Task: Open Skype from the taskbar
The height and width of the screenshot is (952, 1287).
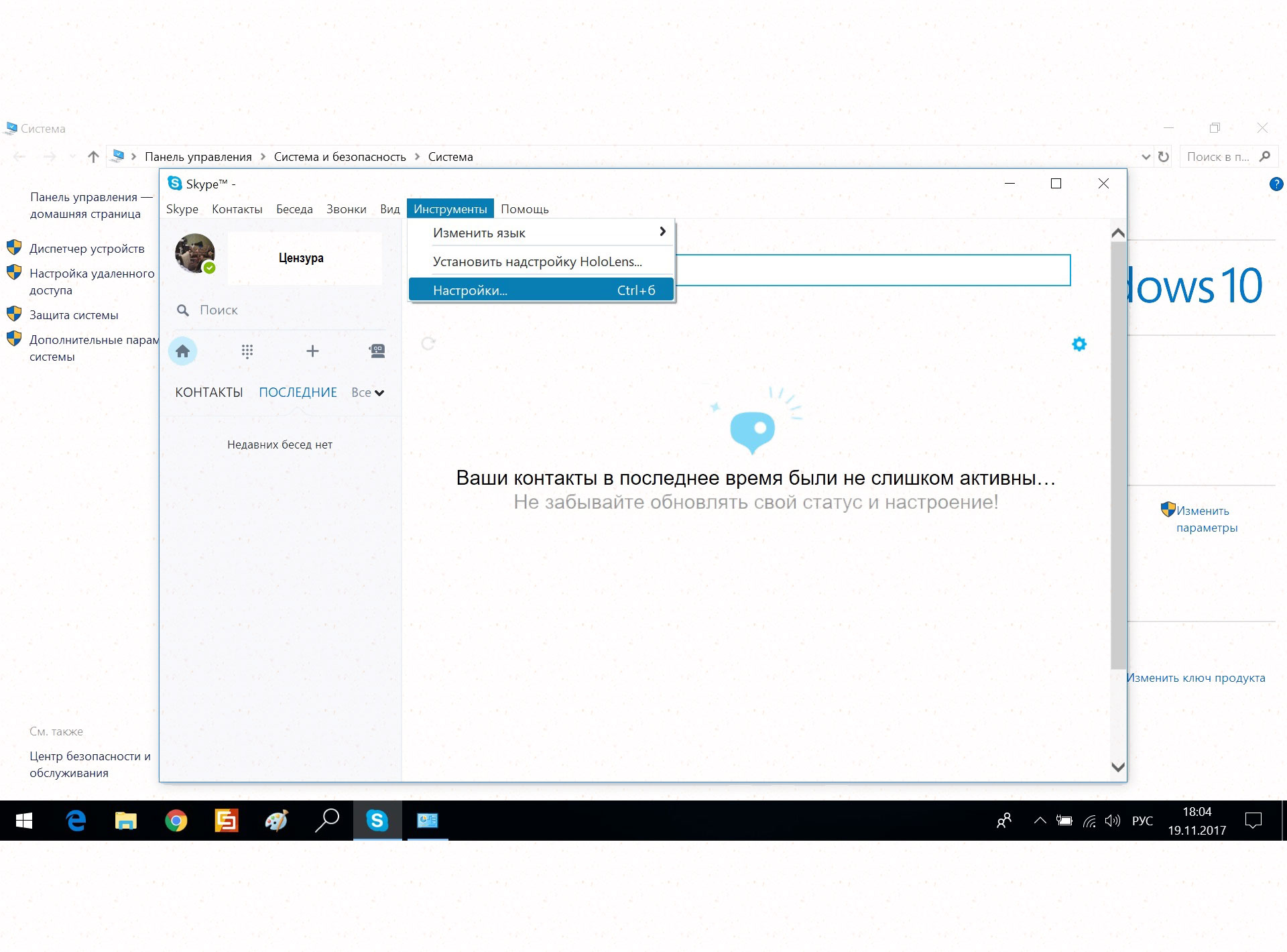Action: 377,821
